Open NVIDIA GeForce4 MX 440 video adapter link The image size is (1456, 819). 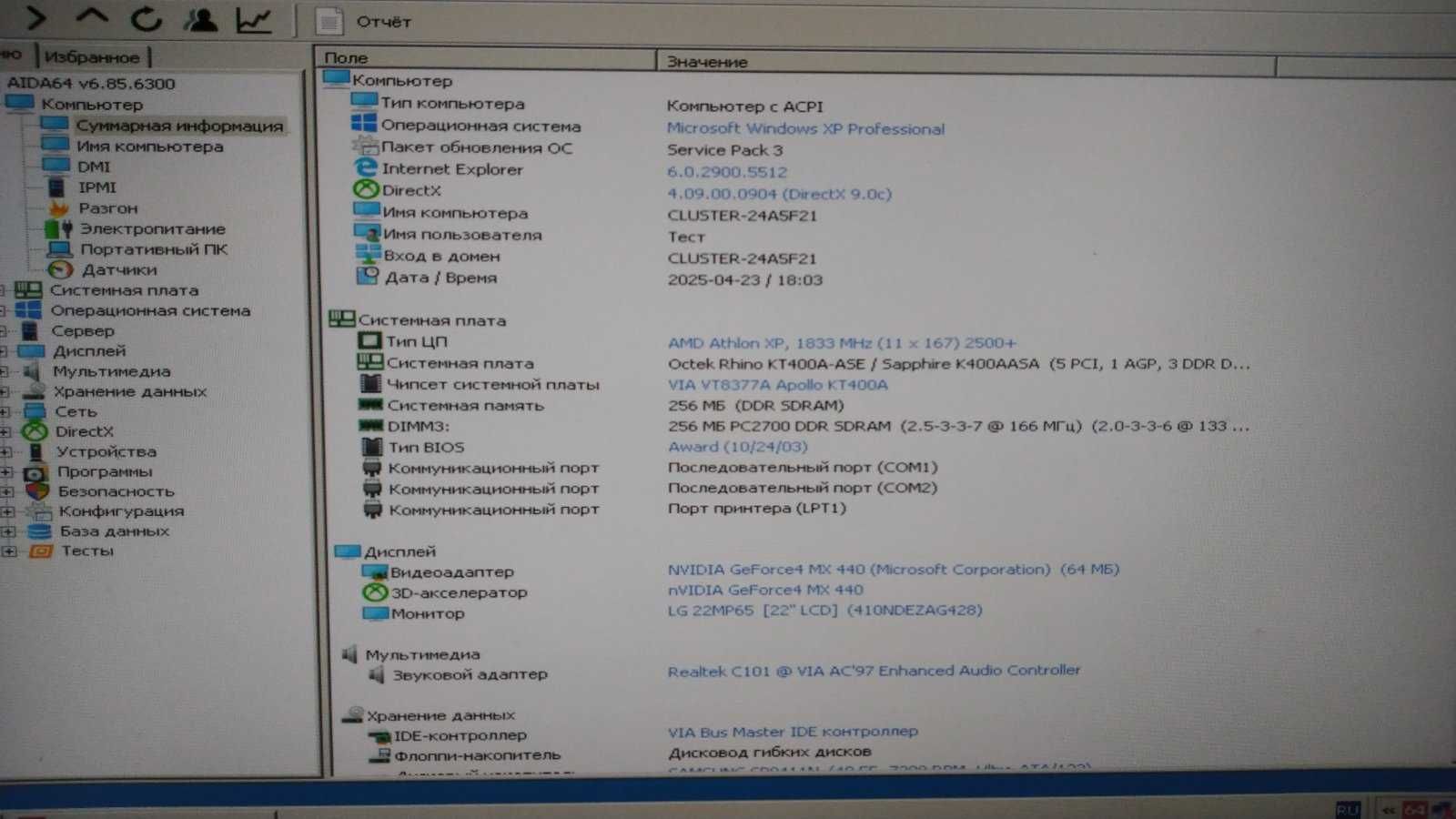[893, 570]
